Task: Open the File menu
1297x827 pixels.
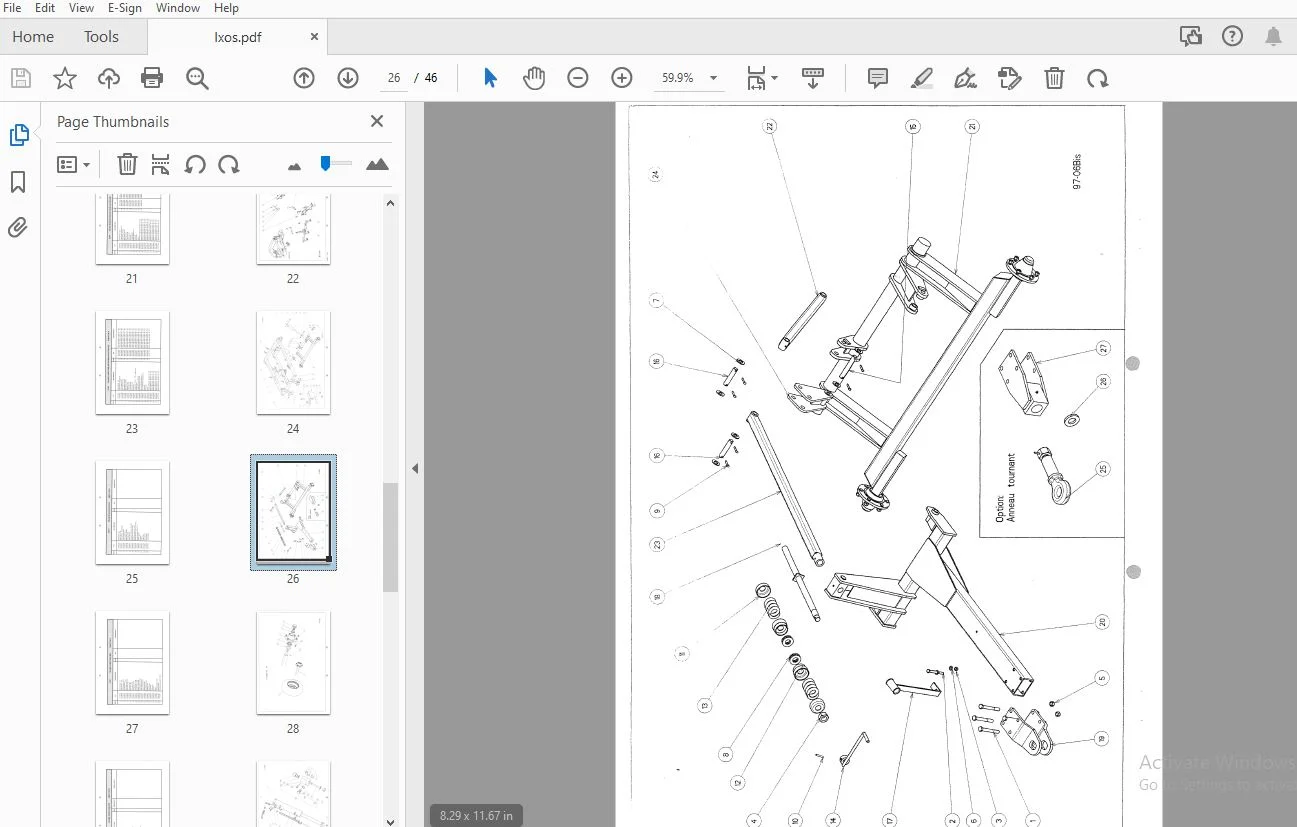Action: [13, 8]
